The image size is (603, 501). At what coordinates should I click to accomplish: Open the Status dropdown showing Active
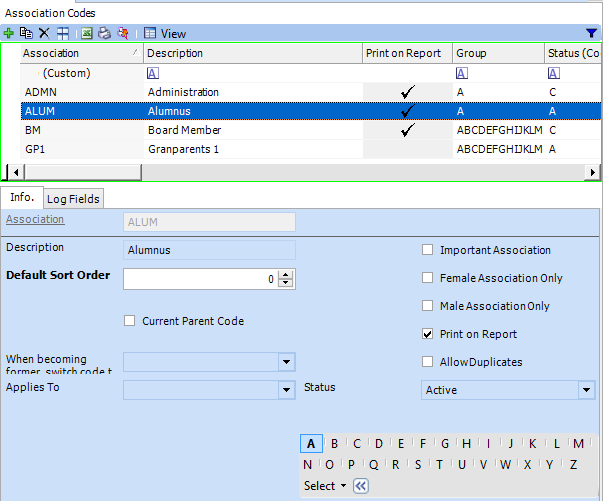coord(586,390)
